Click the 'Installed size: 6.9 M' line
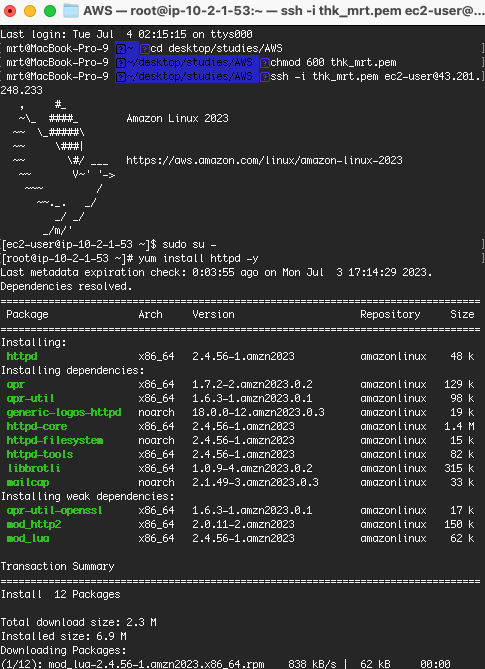The width and height of the screenshot is (485, 669). [x=64, y=637]
